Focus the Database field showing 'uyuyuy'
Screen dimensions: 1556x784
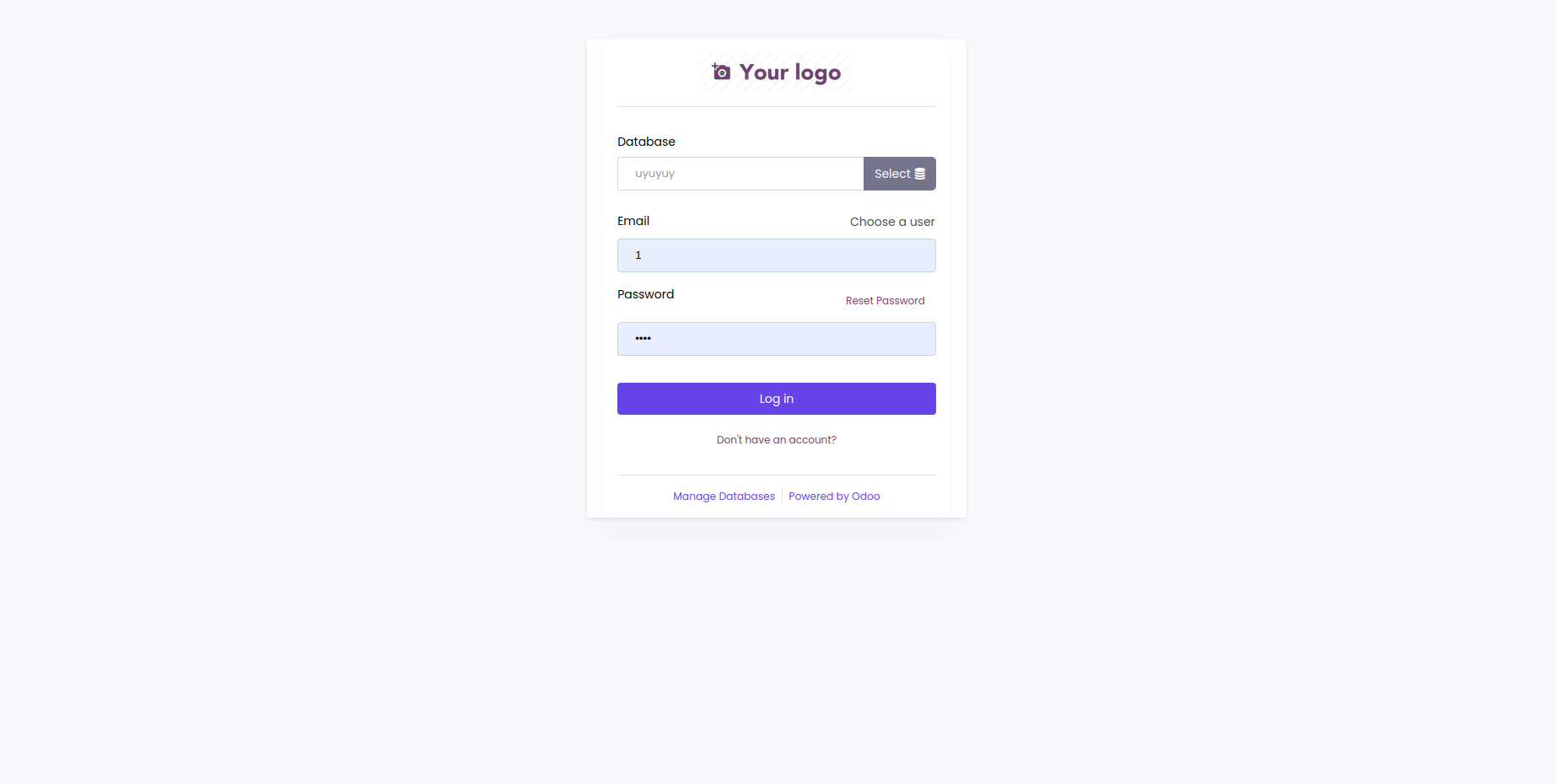(740, 174)
